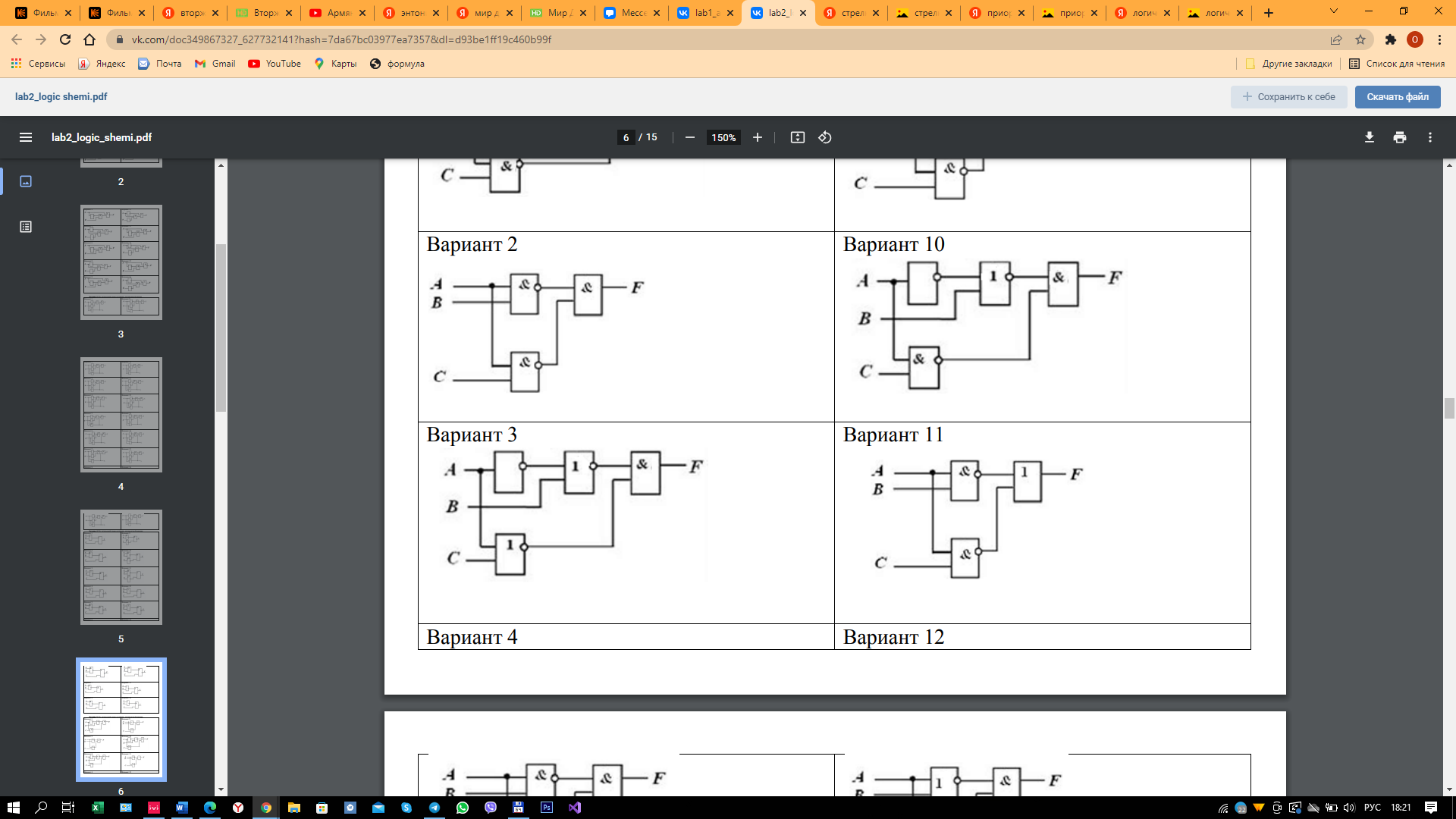Download the PDF using toolbar arrow icon
The width and height of the screenshot is (1456, 819).
coord(1369,137)
